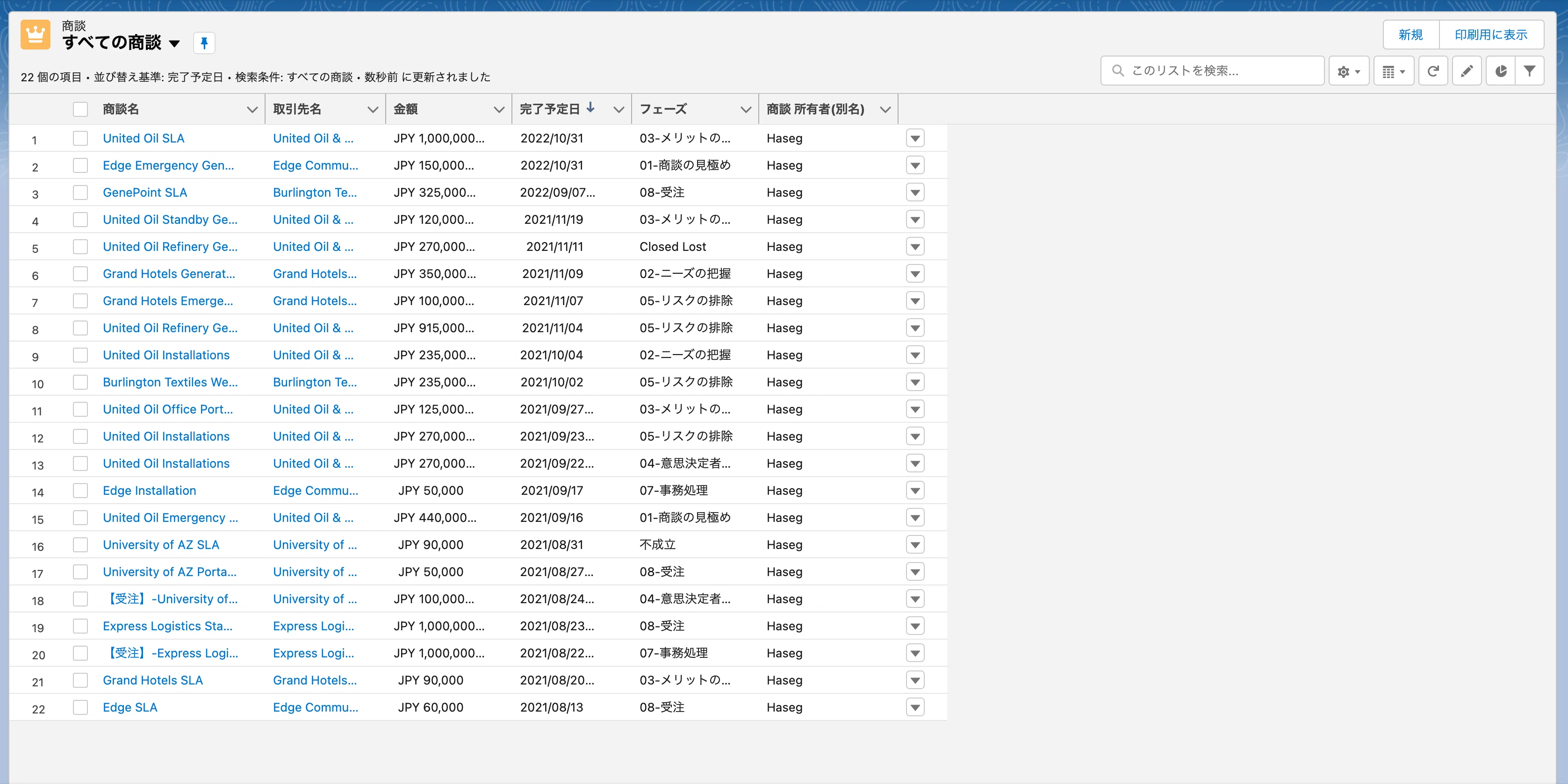Open the filter funnel panel
This screenshot has width=1568, height=784.
click(1529, 71)
